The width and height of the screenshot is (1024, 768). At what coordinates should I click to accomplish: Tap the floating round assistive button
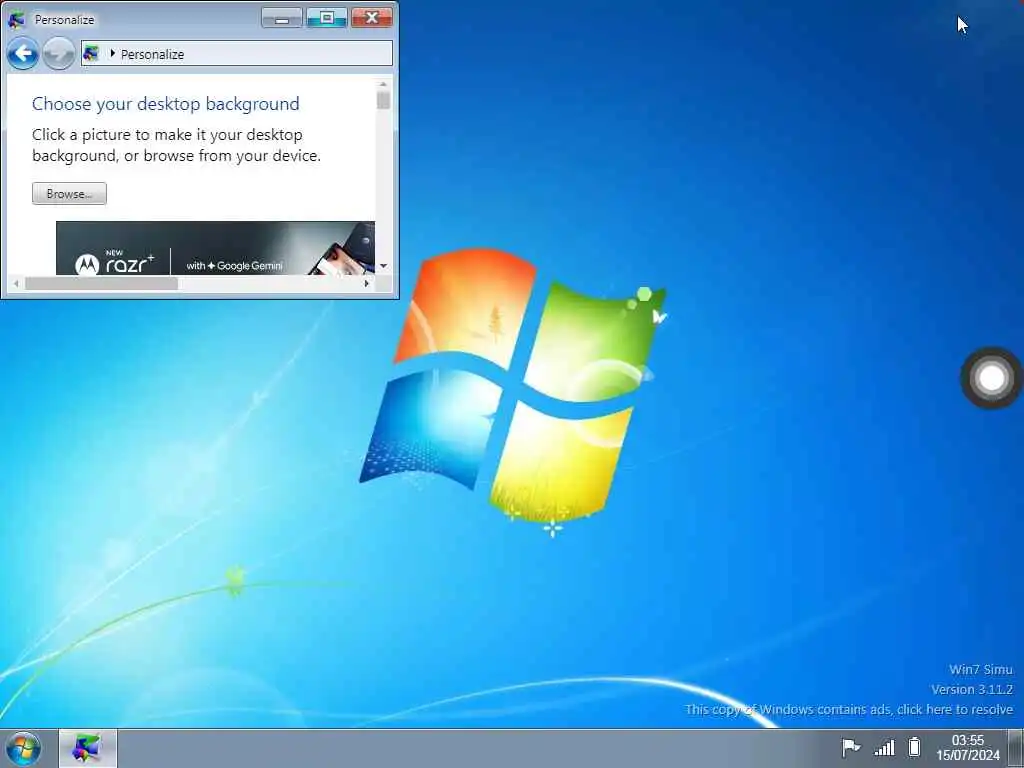[991, 378]
